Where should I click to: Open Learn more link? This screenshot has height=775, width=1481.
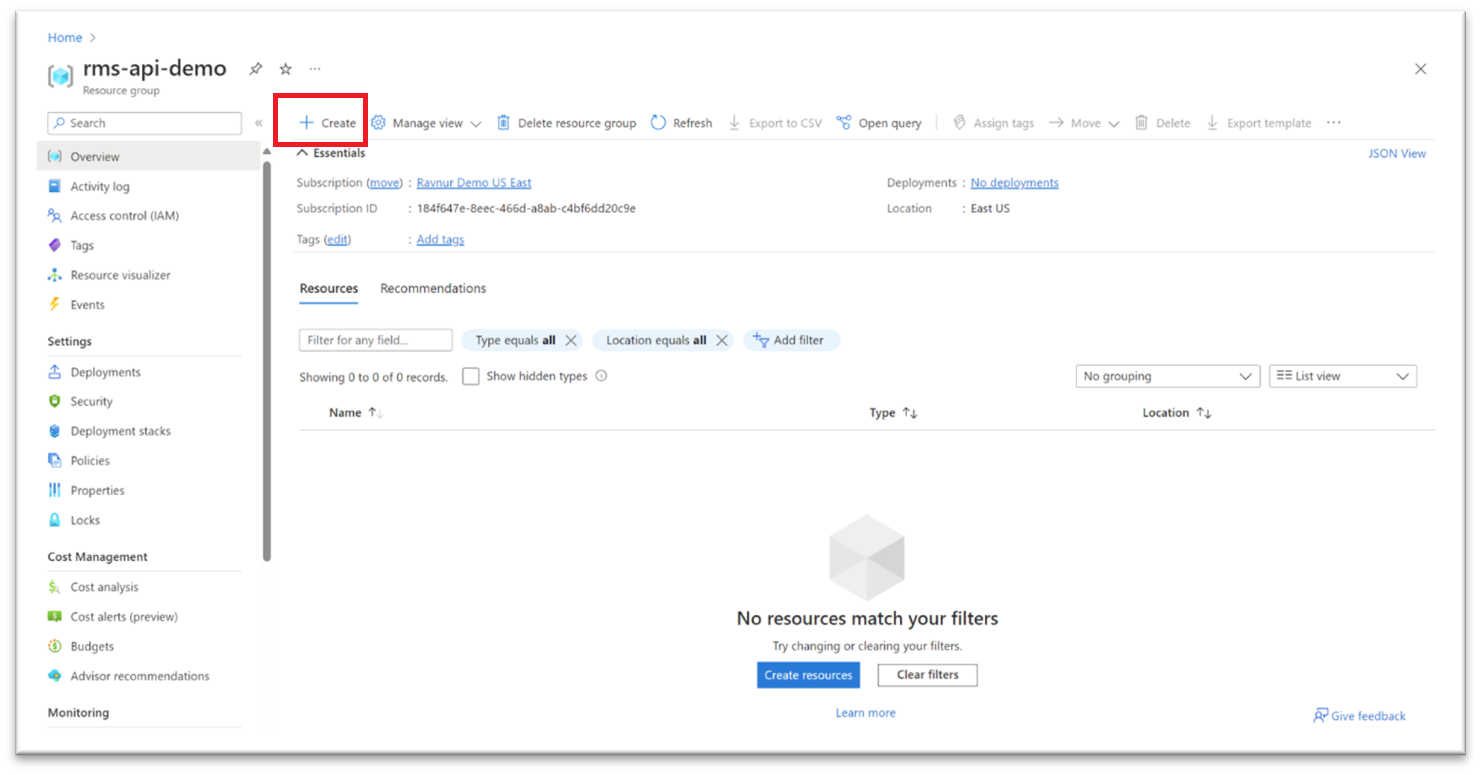tap(866, 713)
